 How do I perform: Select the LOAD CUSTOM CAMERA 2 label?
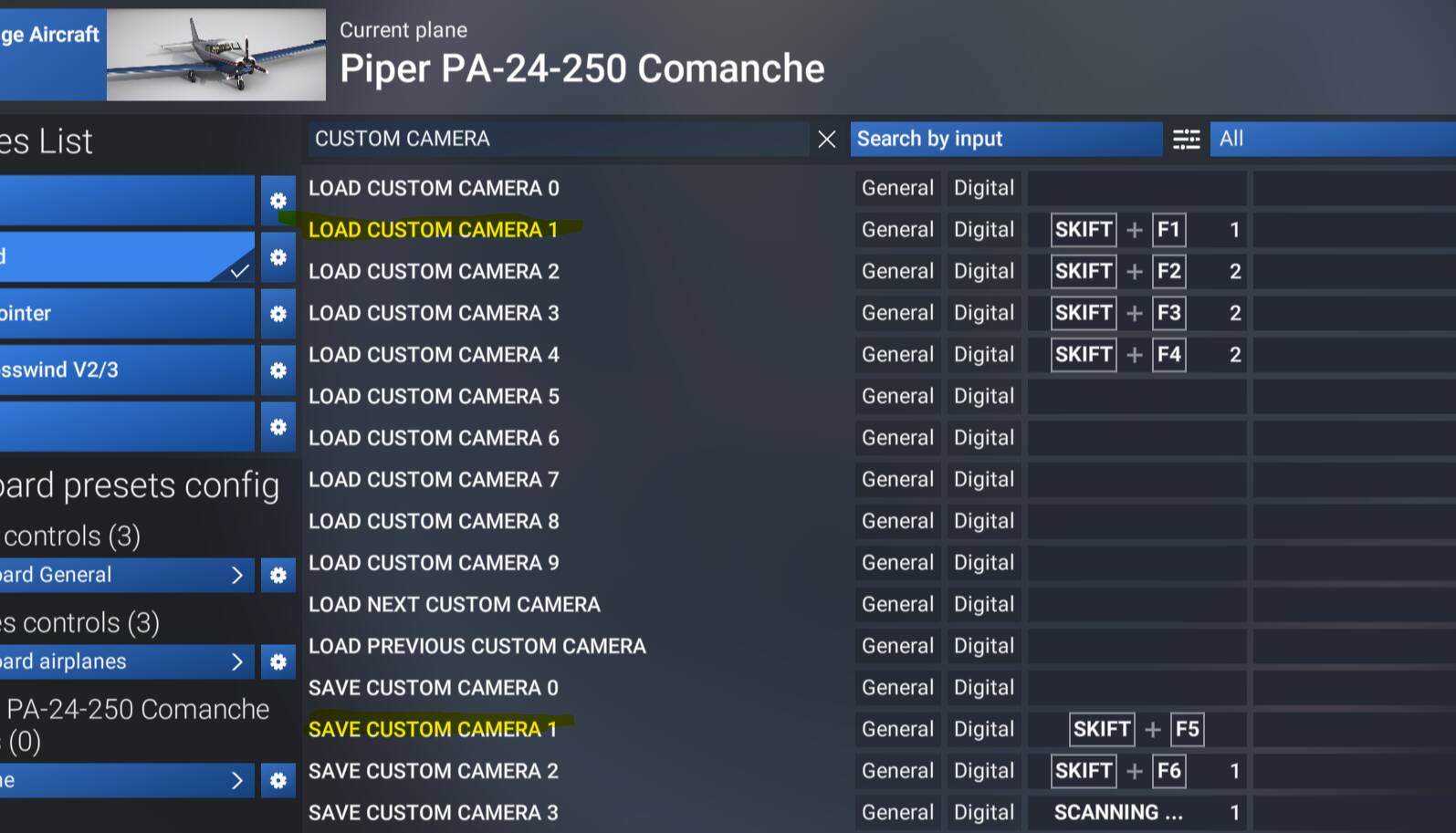(x=434, y=271)
